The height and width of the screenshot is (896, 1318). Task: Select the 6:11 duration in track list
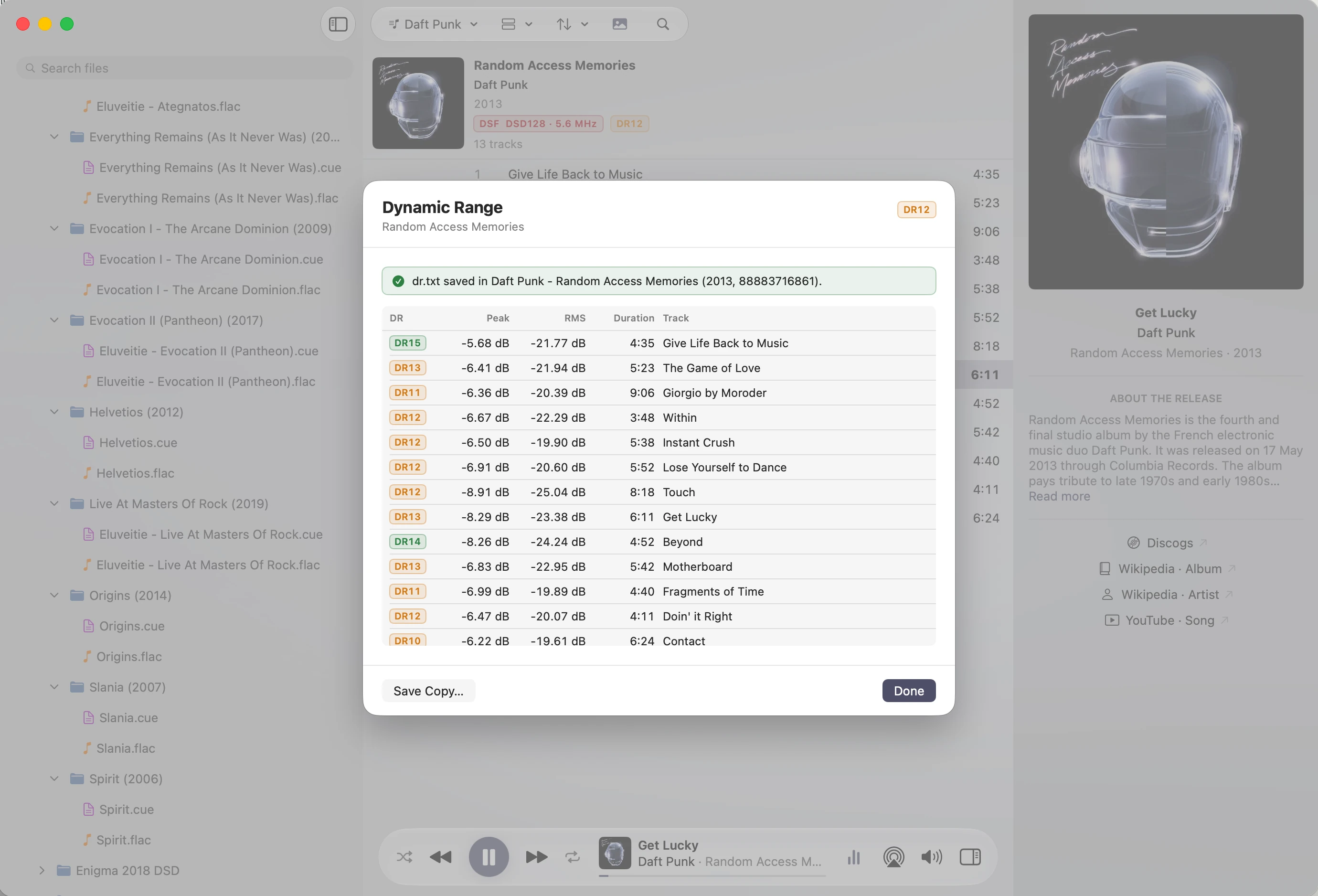coord(985,374)
